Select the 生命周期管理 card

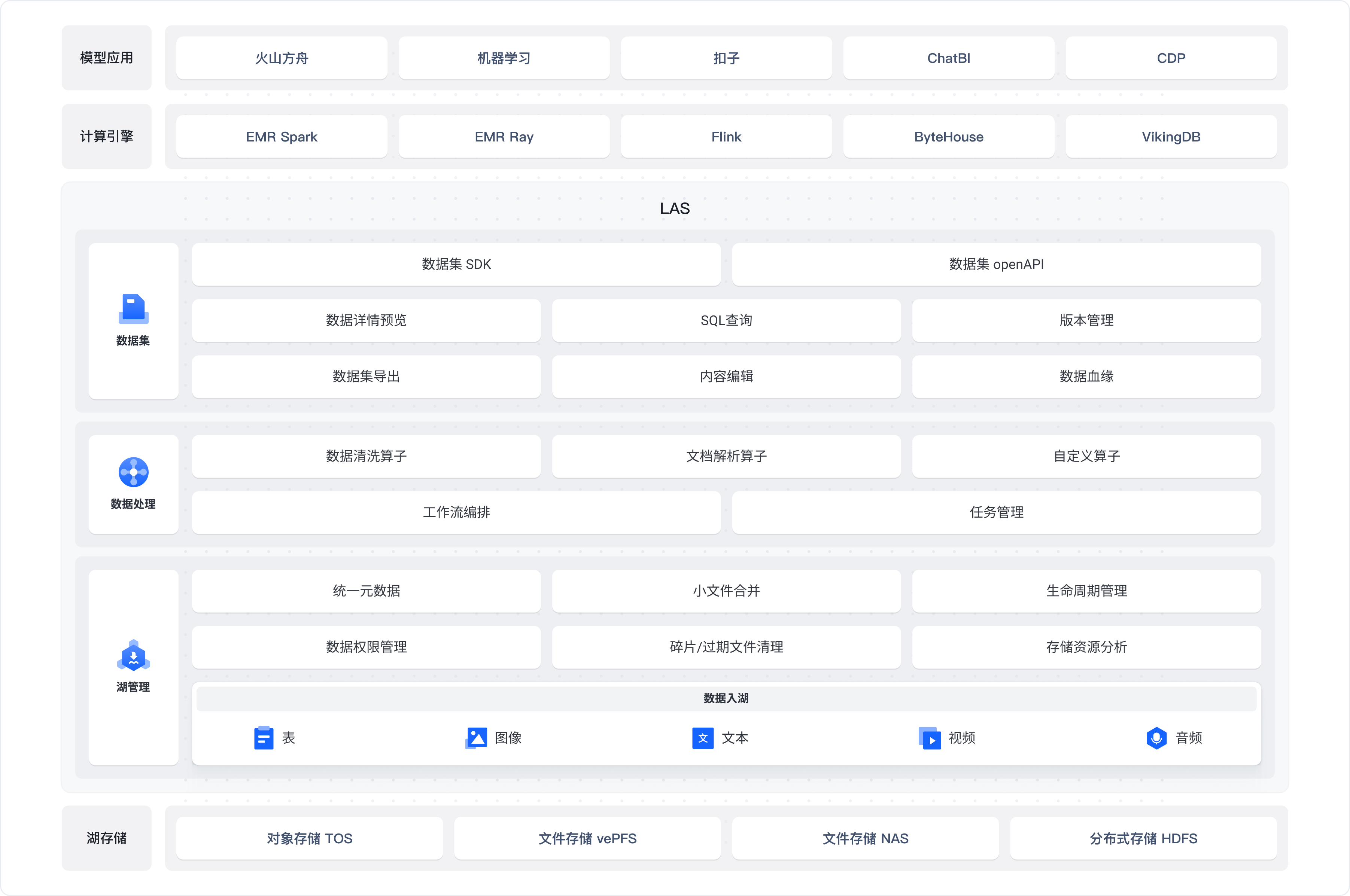click(1086, 591)
